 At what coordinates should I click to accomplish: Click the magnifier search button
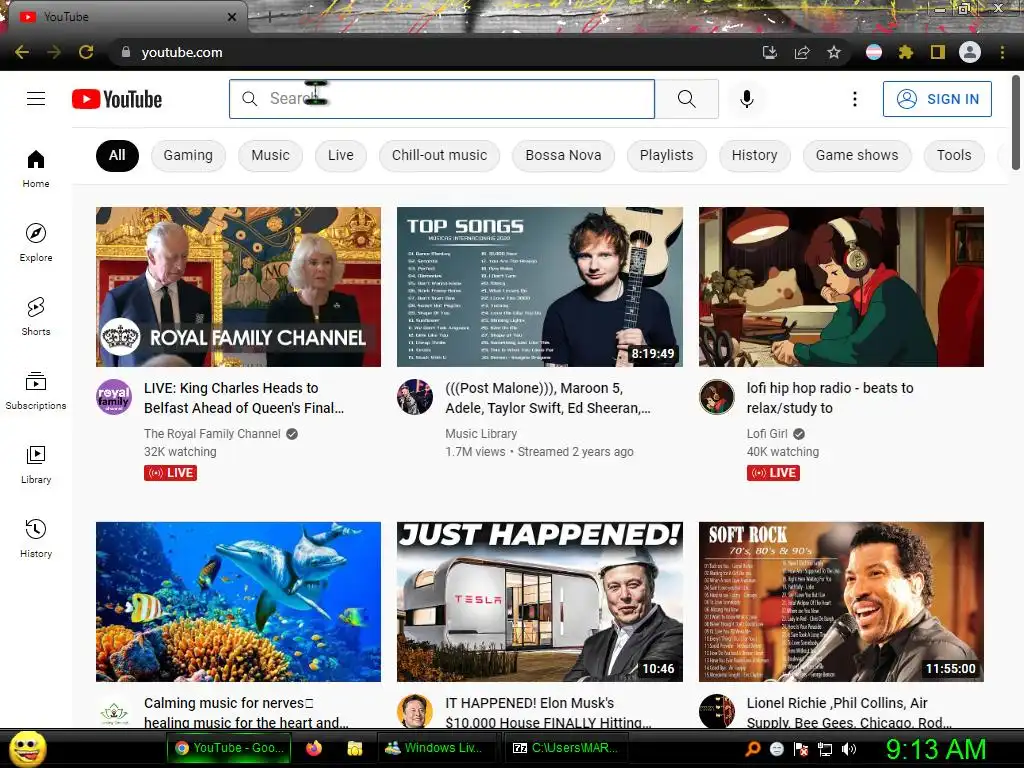[686, 99]
